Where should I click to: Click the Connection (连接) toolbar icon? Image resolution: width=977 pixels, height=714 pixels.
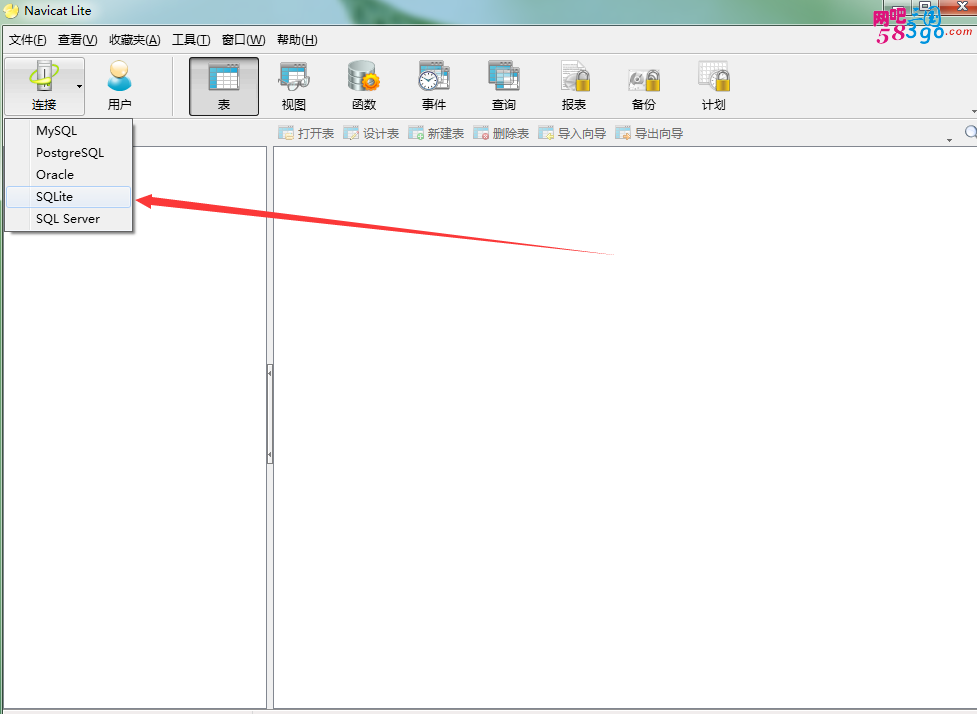[x=44, y=86]
